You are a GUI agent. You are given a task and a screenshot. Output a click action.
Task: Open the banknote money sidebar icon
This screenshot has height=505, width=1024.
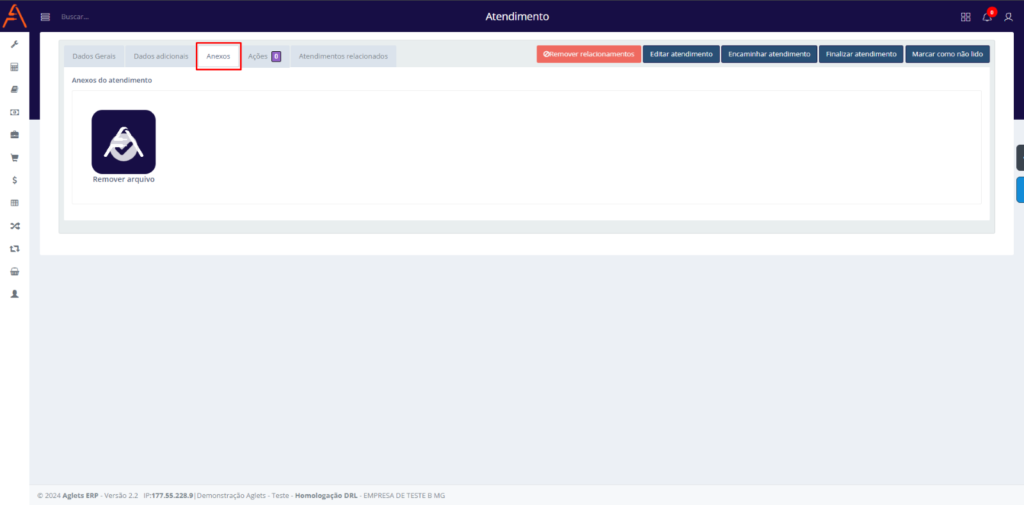click(14, 112)
